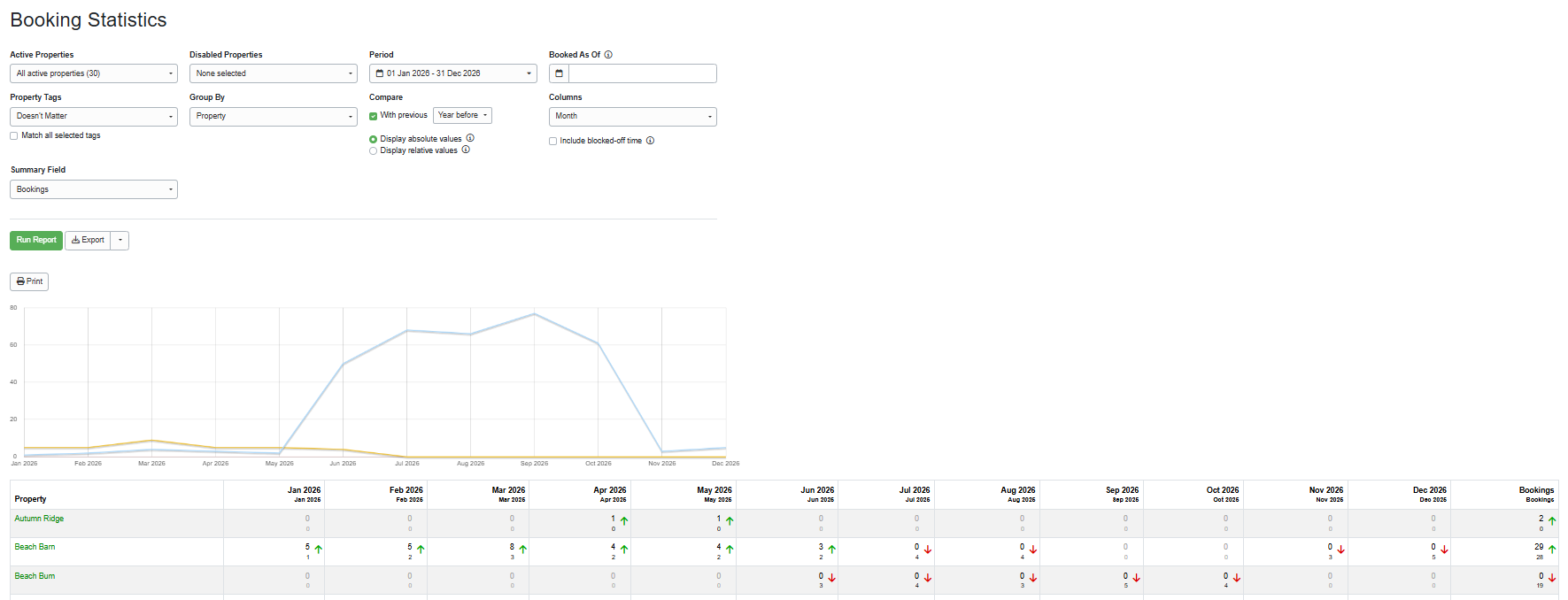Click the Booked As Of info icon
The width and height of the screenshot is (1568, 600).
click(x=608, y=55)
